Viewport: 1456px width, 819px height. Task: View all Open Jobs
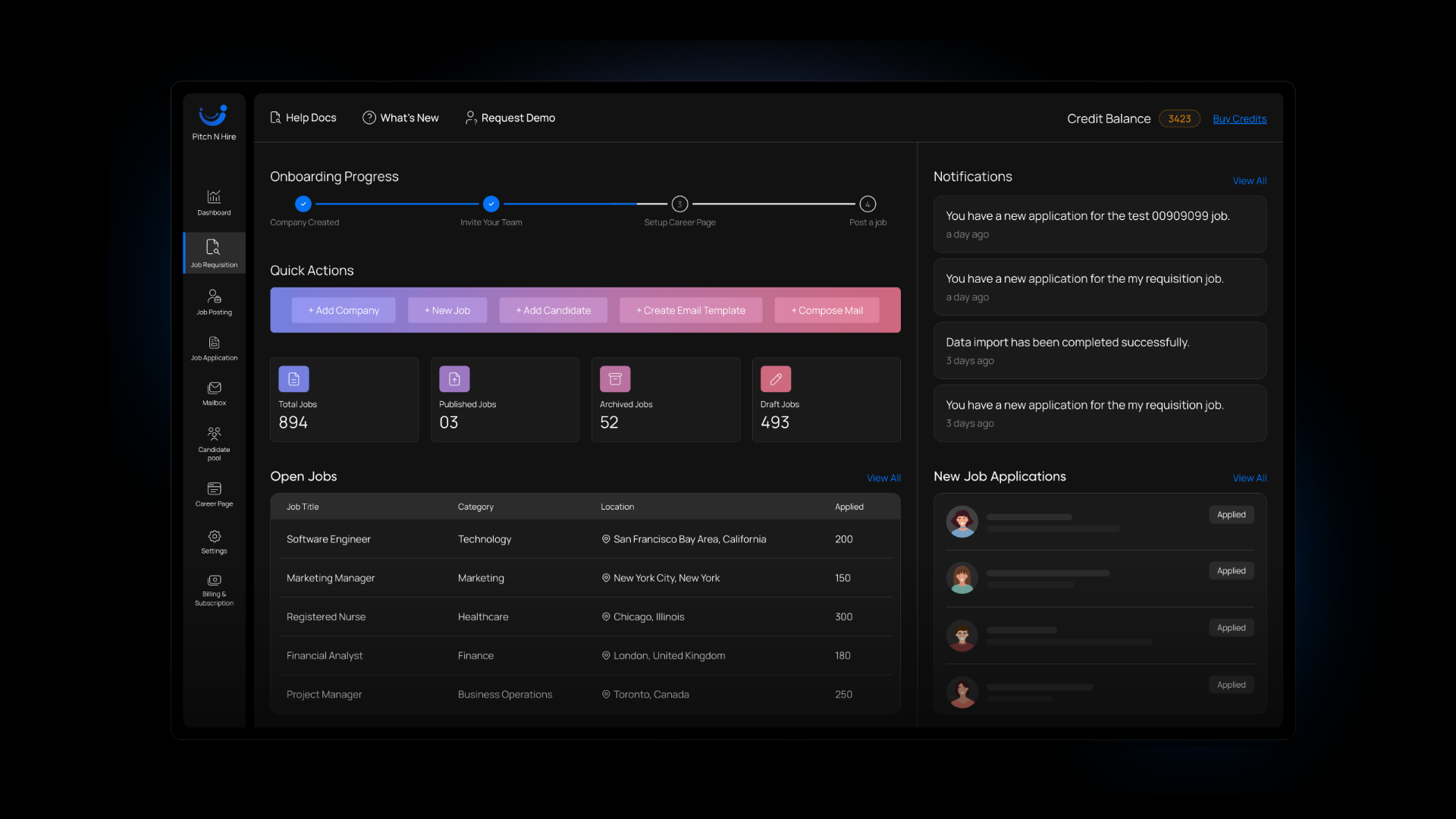click(x=883, y=478)
